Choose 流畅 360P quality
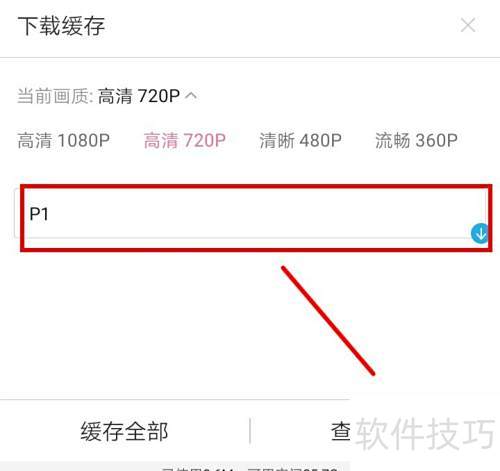The width and height of the screenshot is (500, 471). click(416, 140)
